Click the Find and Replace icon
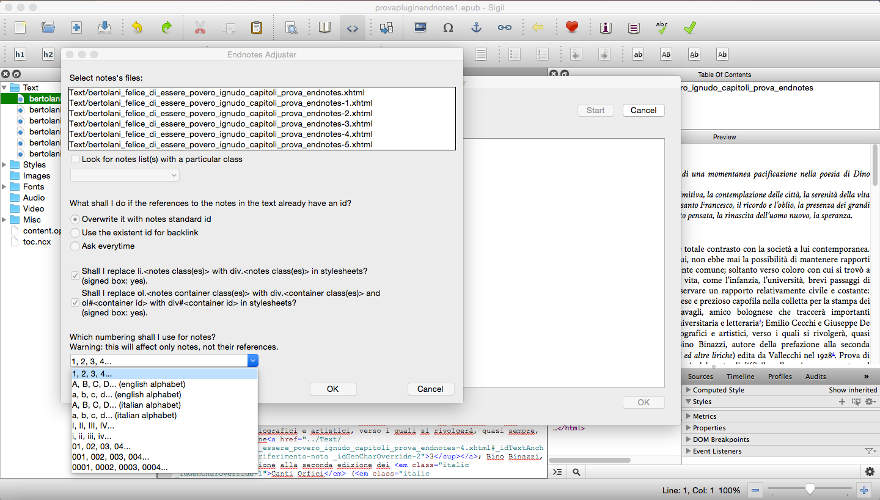880x500 pixels. click(291, 27)
